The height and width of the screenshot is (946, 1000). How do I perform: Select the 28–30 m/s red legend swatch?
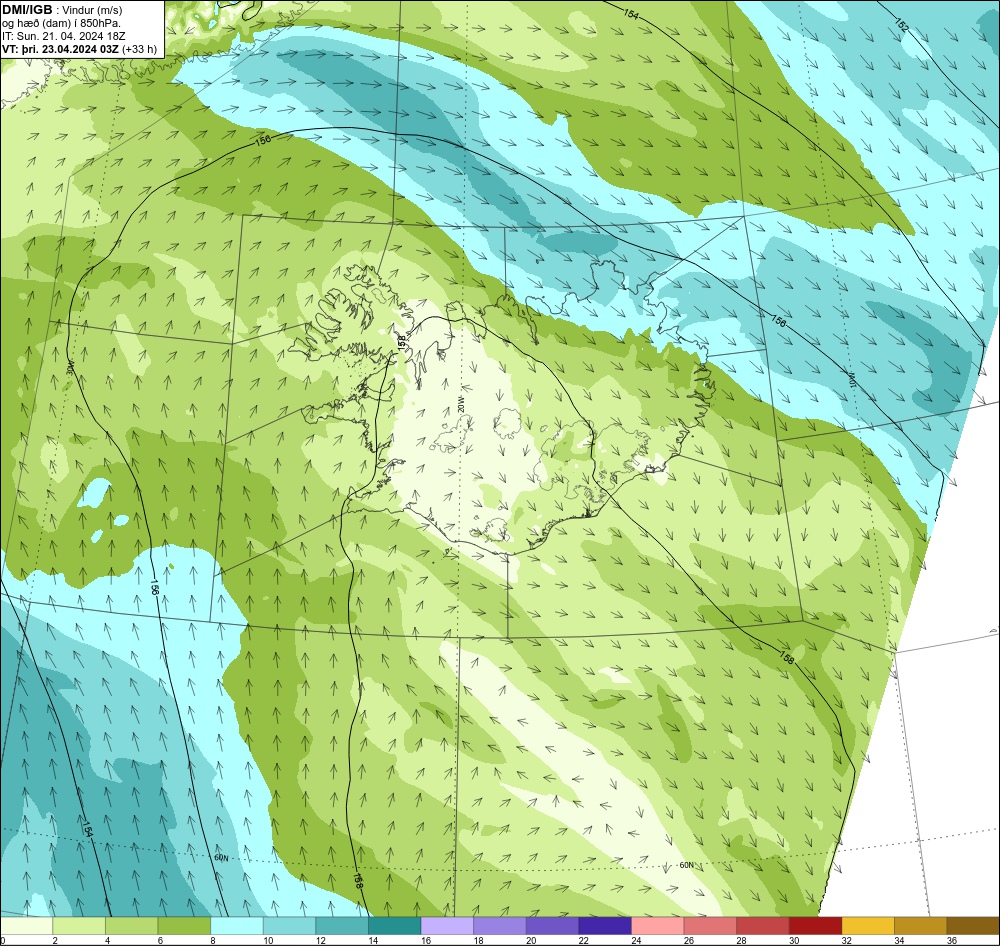pyautogui.click(x=763, y=926)
